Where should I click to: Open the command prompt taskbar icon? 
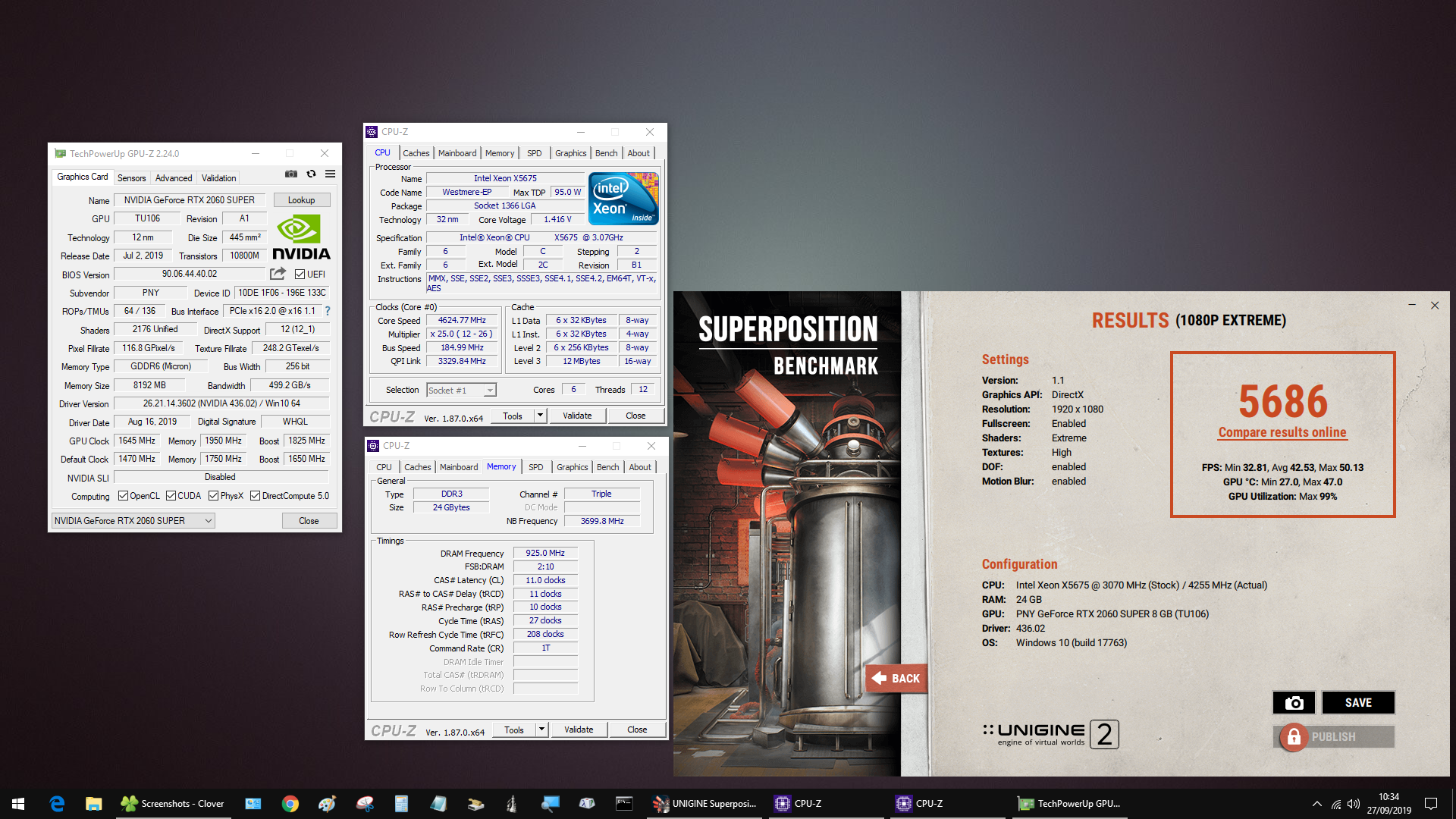coord(624,804)
